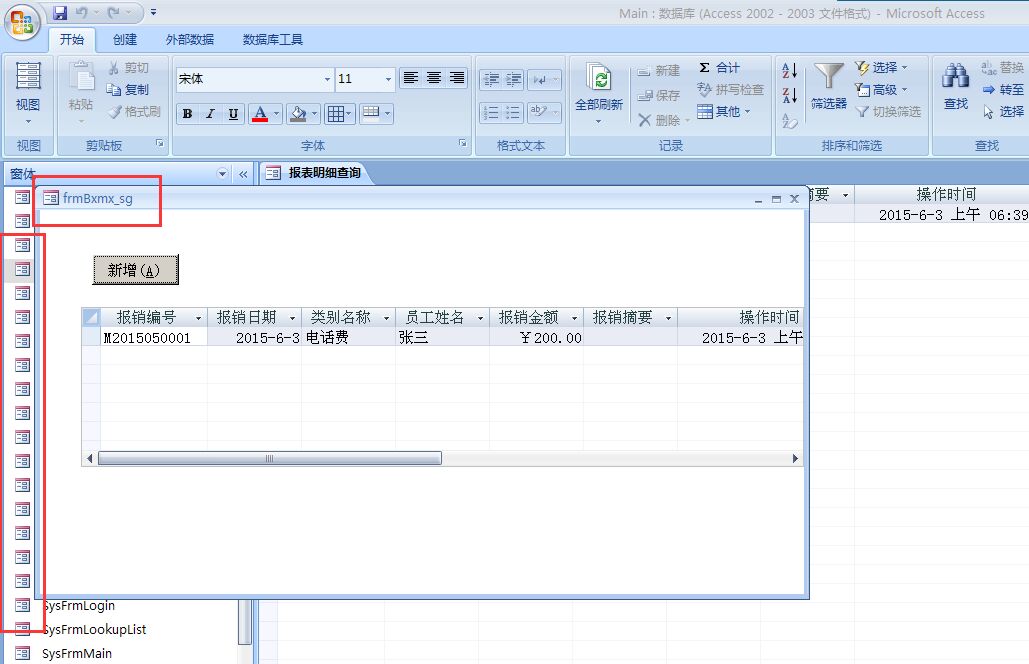
Task: Switch to the 创建 ribbon tab
Action: (x=125, y=40)
